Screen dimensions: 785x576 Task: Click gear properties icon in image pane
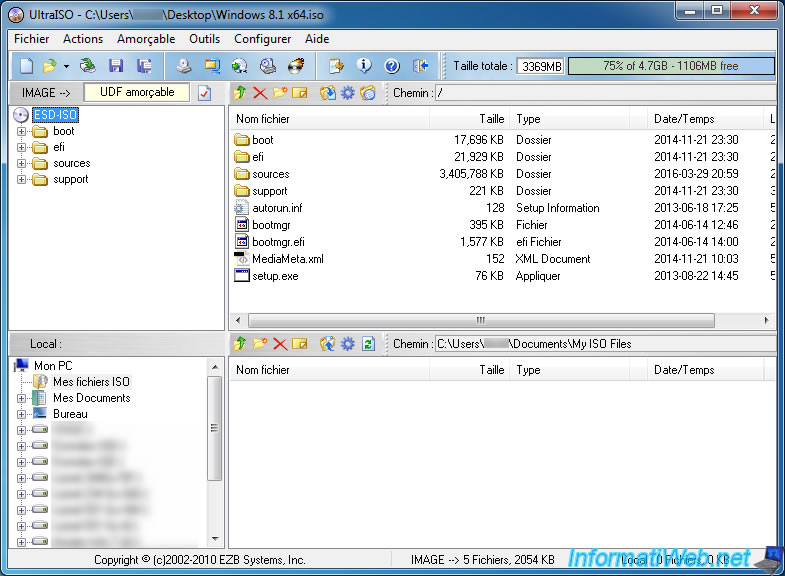pos(347,93)
